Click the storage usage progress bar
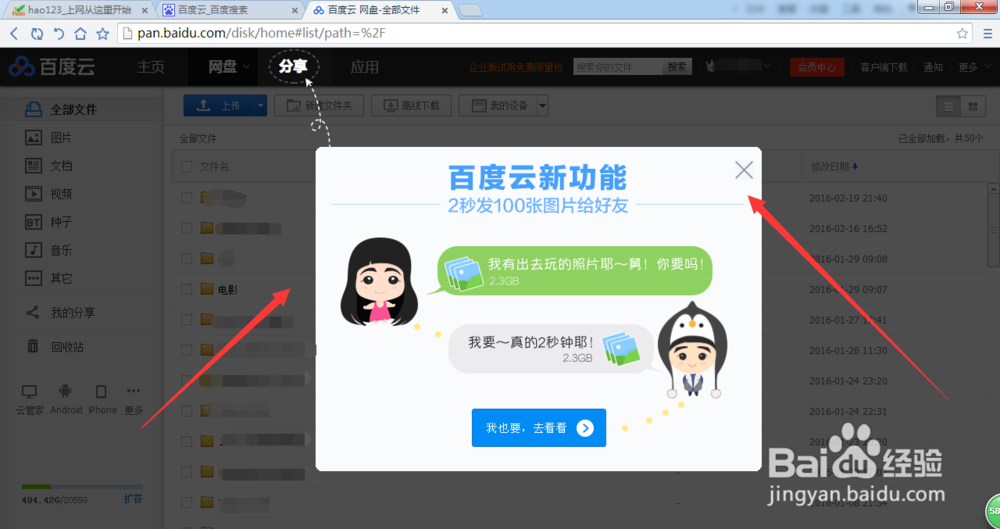 82,487
